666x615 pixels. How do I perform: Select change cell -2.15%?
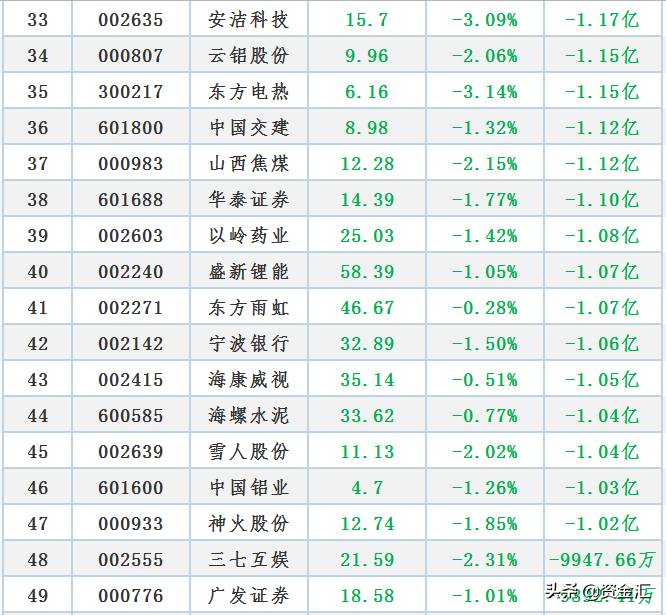click(485, 164)
